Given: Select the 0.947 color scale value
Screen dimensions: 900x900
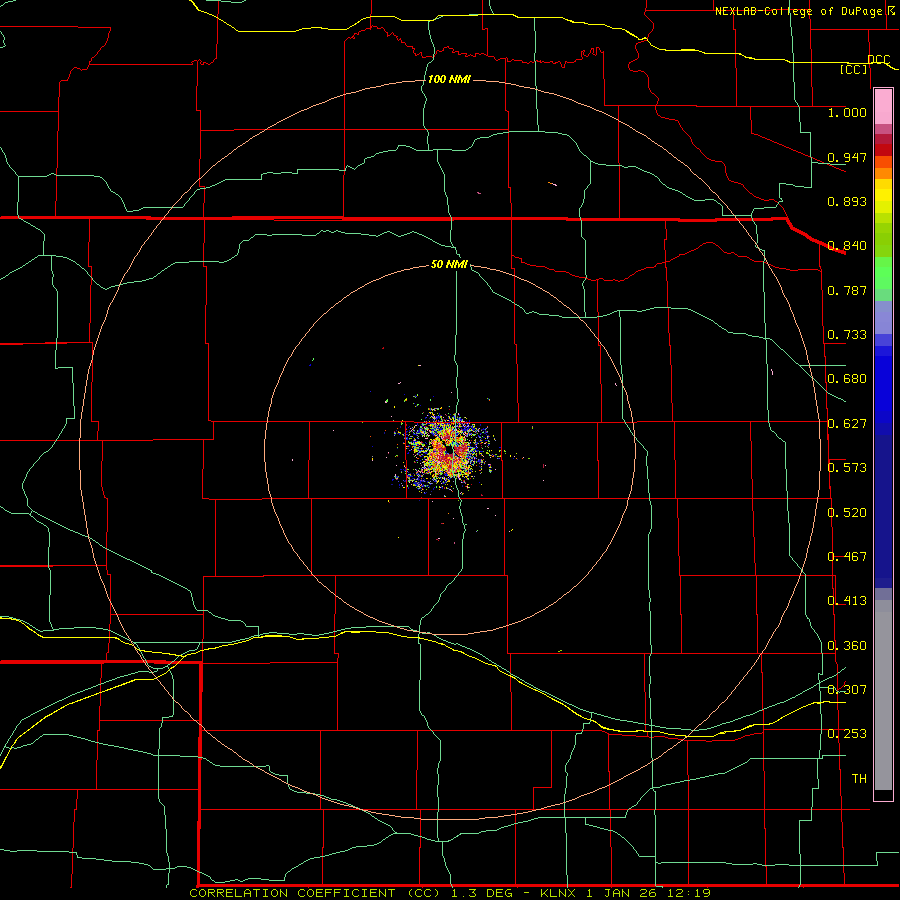Looking at the screenshot, I should (x=847, y=157).
